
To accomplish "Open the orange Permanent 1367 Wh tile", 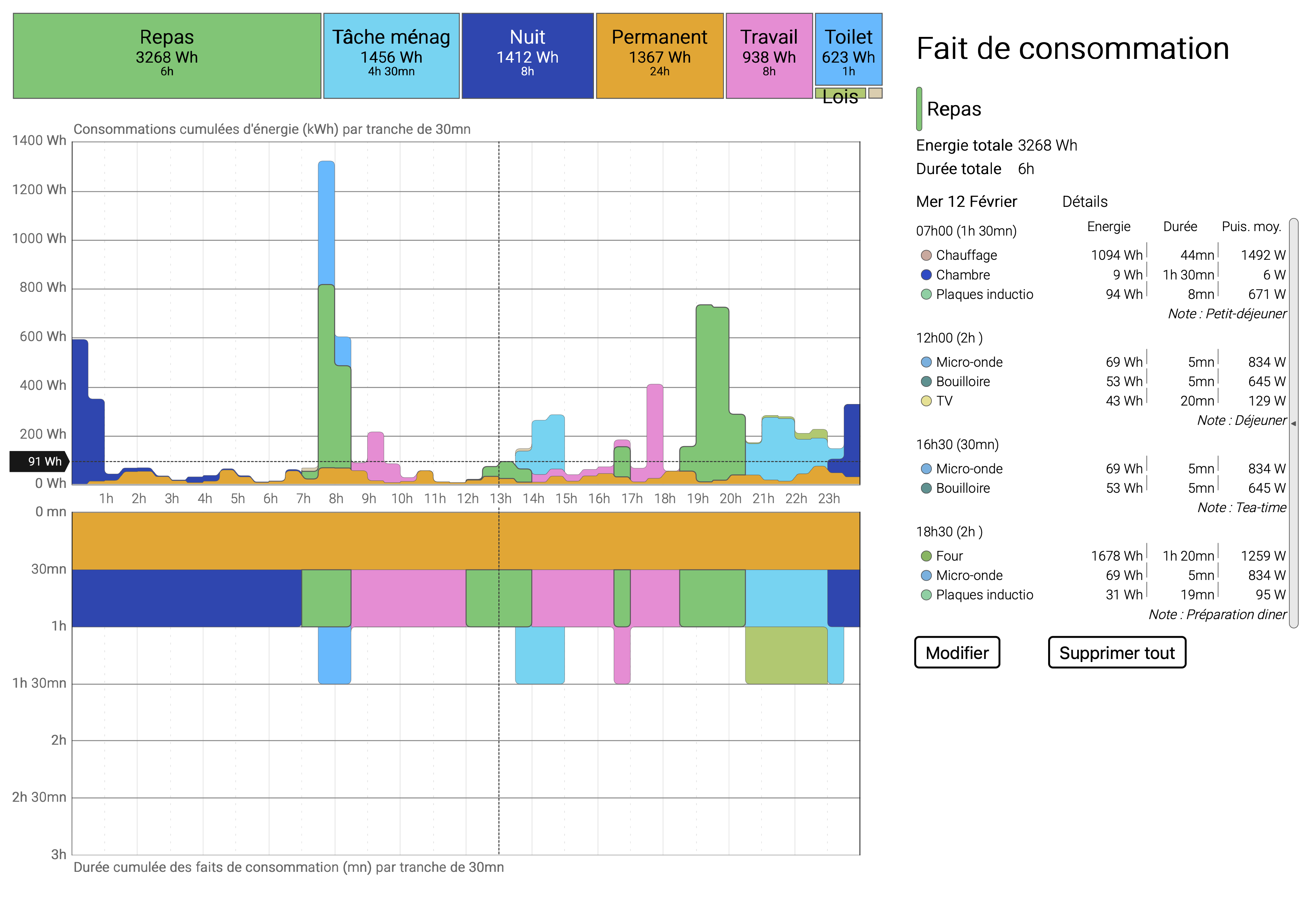I will (659, 56).
